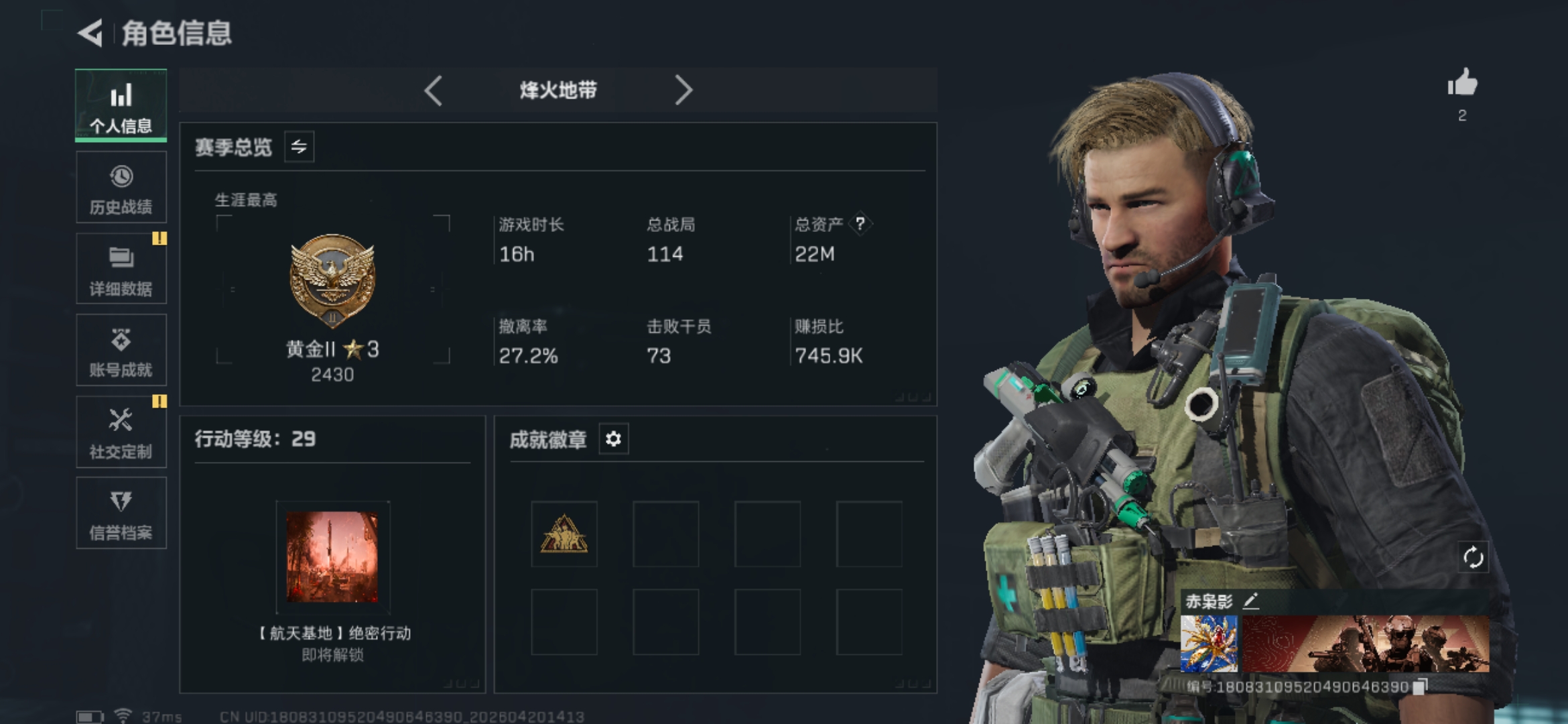Click the 航天基地 绝密行动 unlock thumbnail
This screenshot has width=1568, height=724.
pos(332,557)
